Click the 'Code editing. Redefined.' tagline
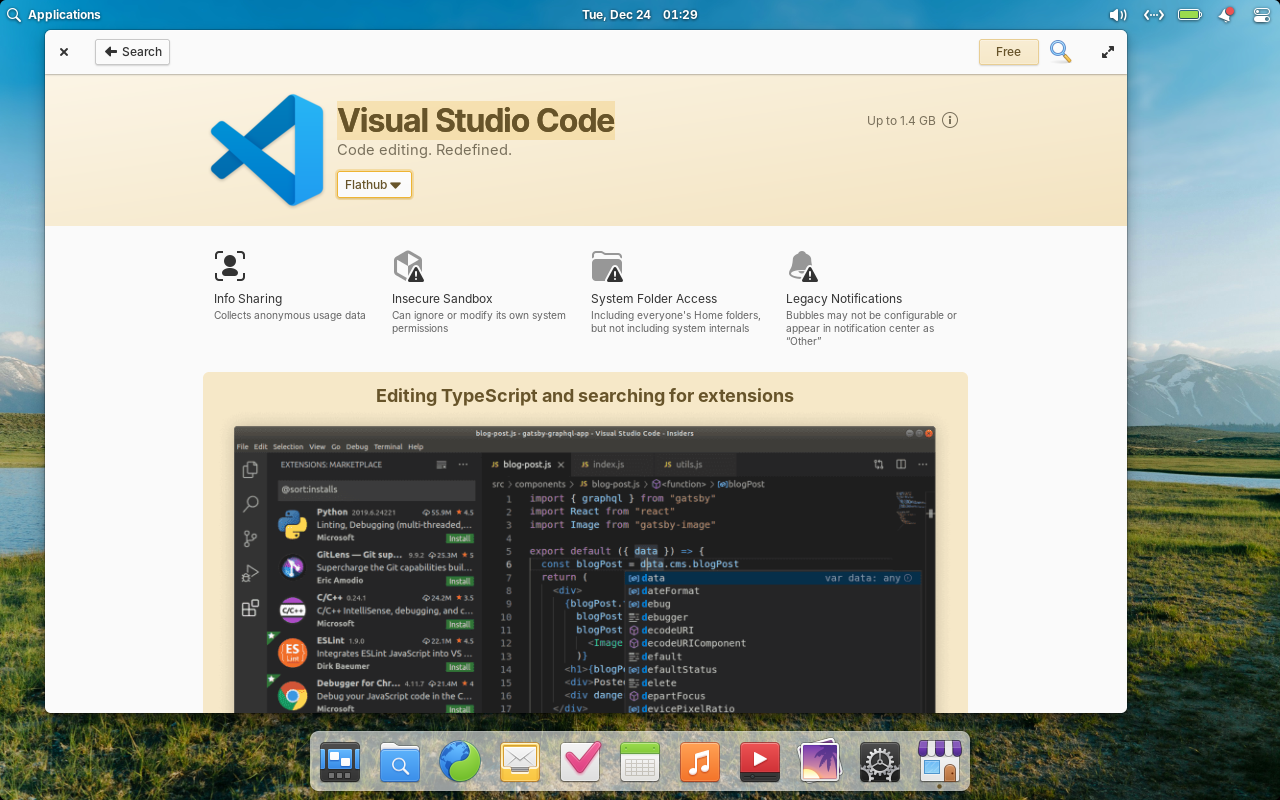 coord(424,150)
